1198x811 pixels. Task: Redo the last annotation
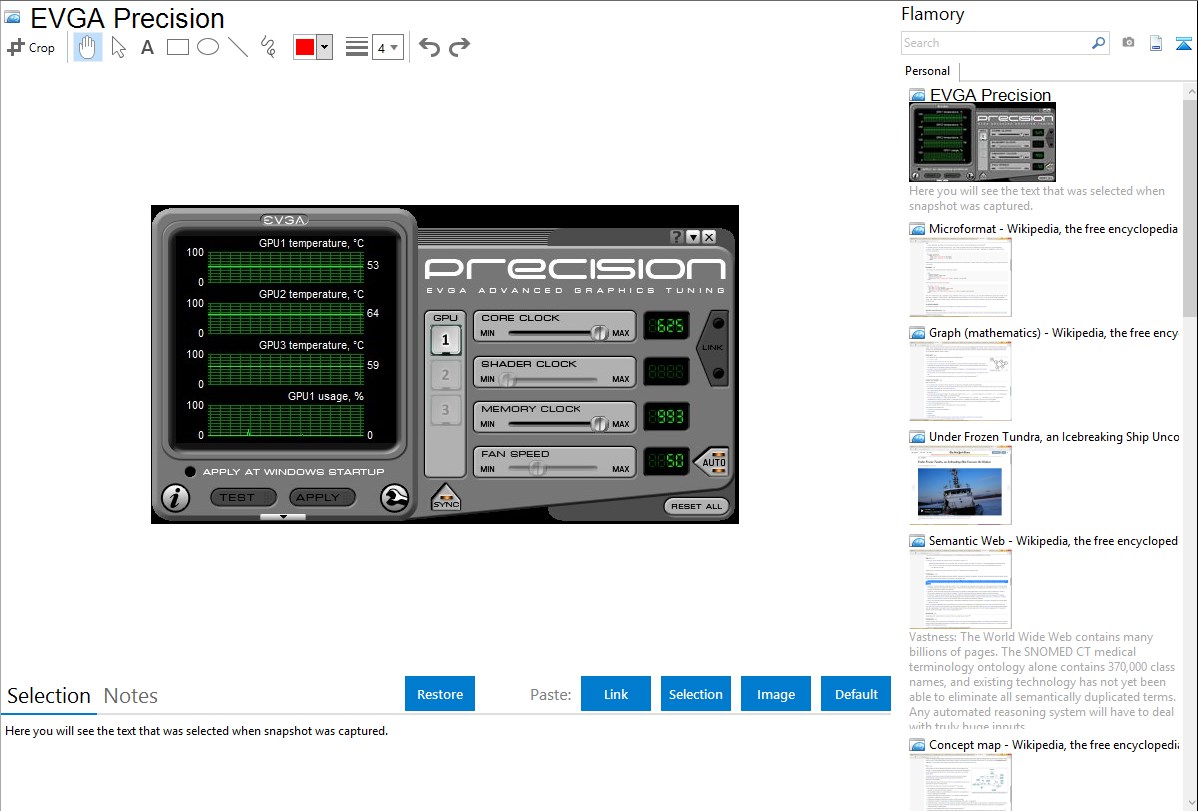click(x=459, y=47)
